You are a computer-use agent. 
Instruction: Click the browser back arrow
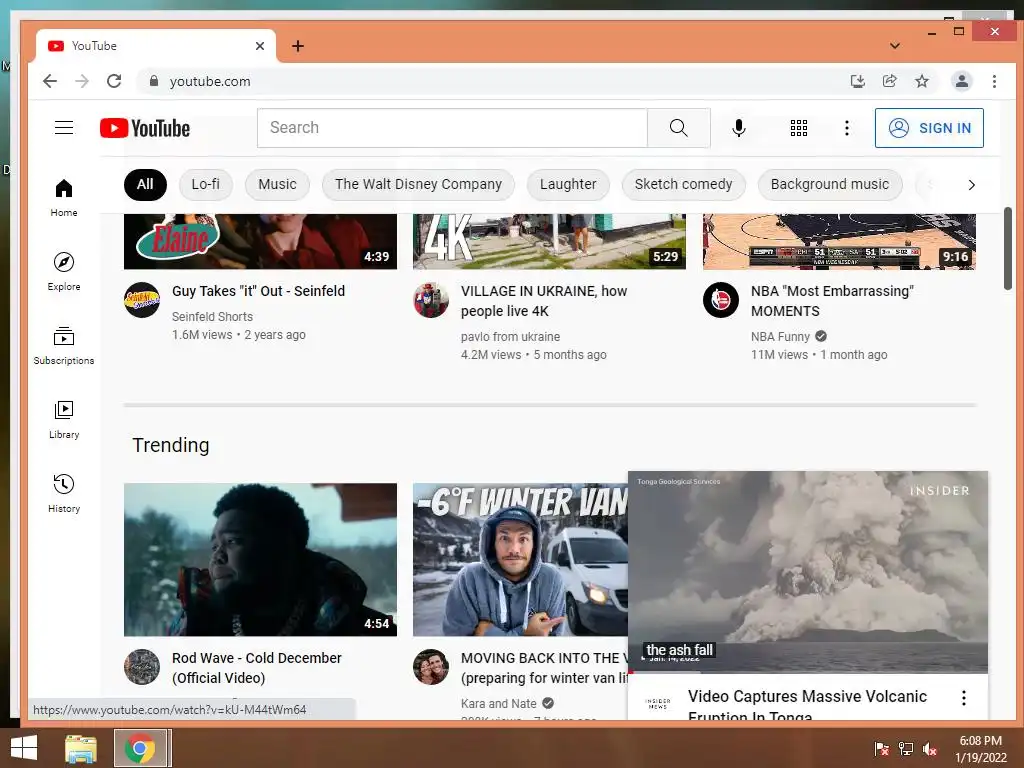pyautogui.click(x=50, y=81)
